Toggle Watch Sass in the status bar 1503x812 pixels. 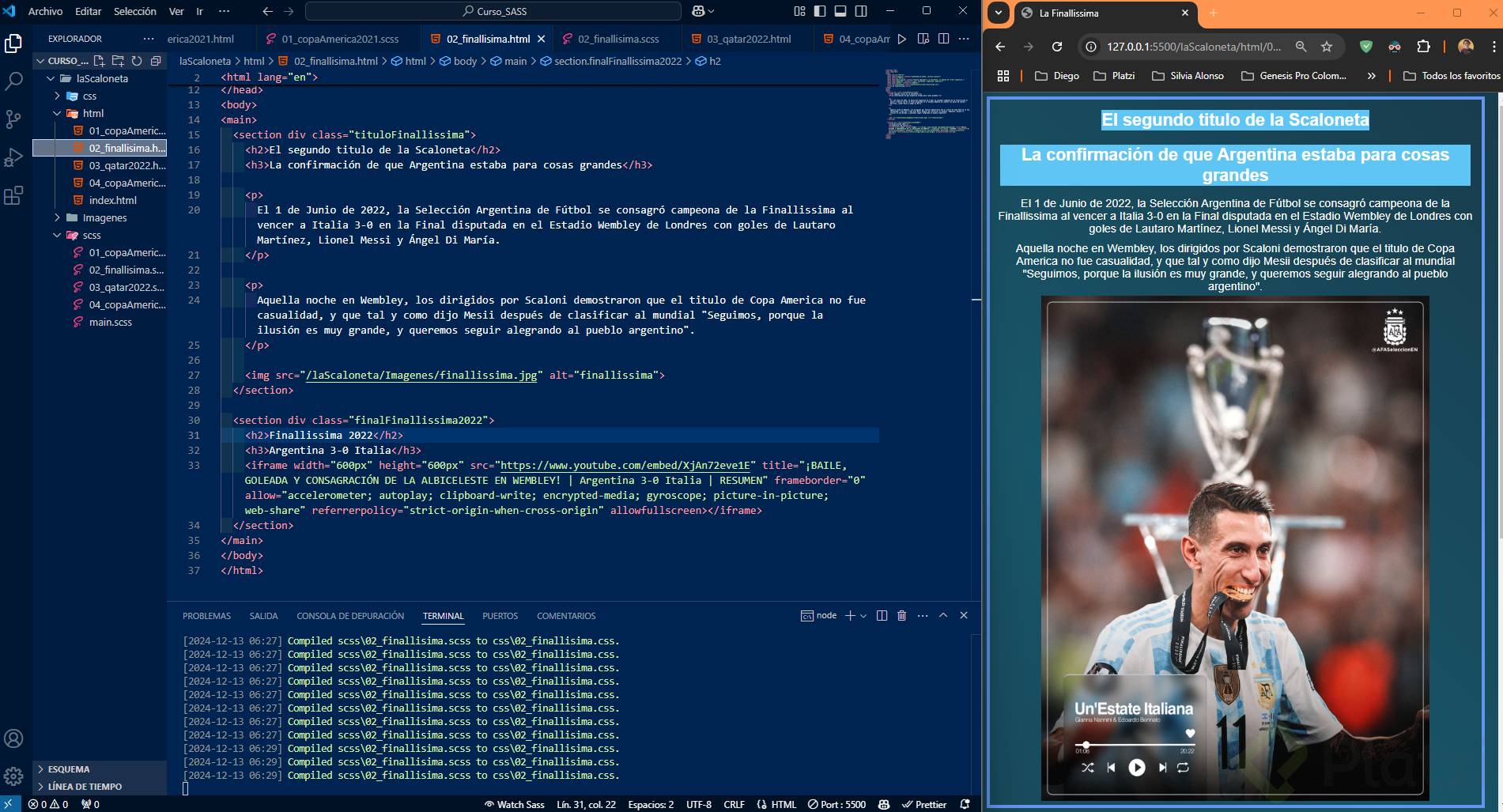point(514,804)
